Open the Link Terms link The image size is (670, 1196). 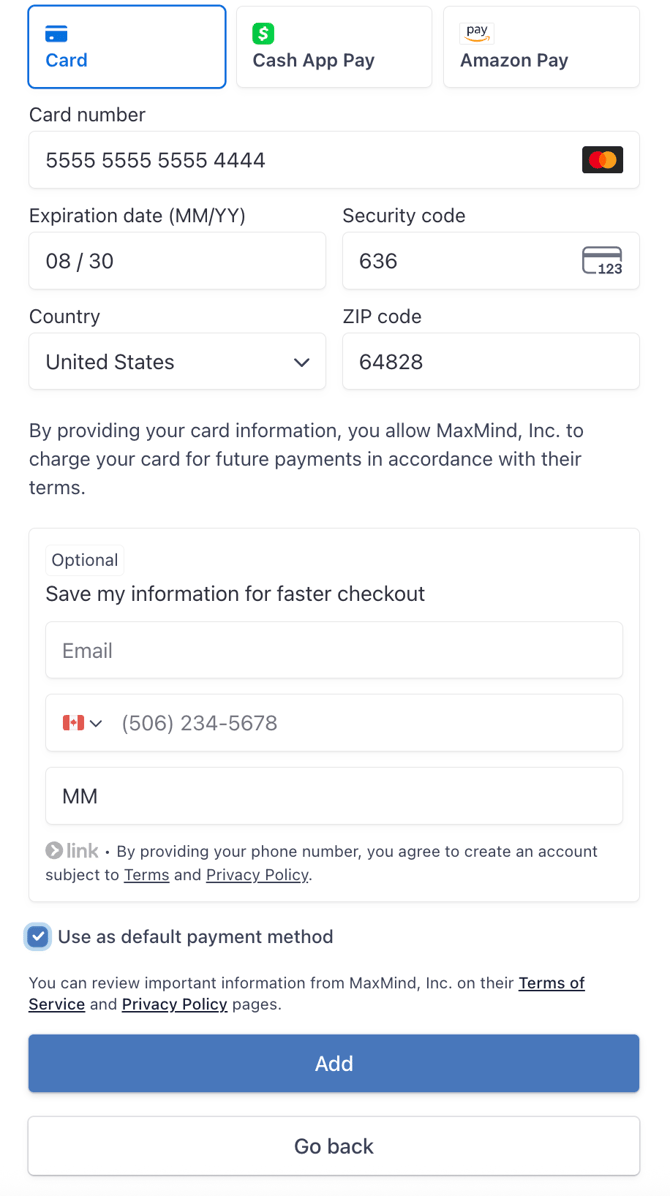pos(146,875)
